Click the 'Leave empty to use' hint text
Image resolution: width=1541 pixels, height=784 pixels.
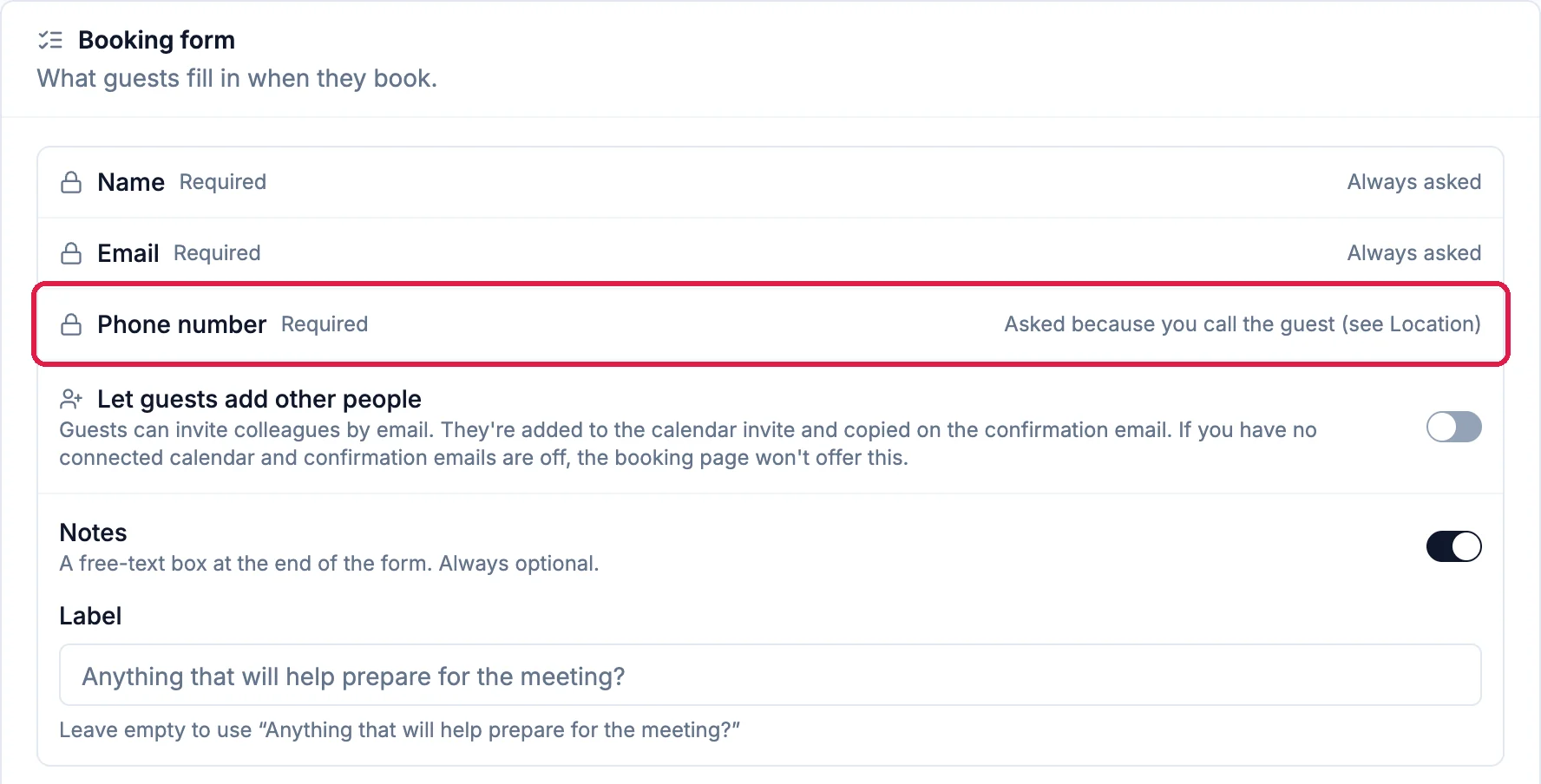399,730
